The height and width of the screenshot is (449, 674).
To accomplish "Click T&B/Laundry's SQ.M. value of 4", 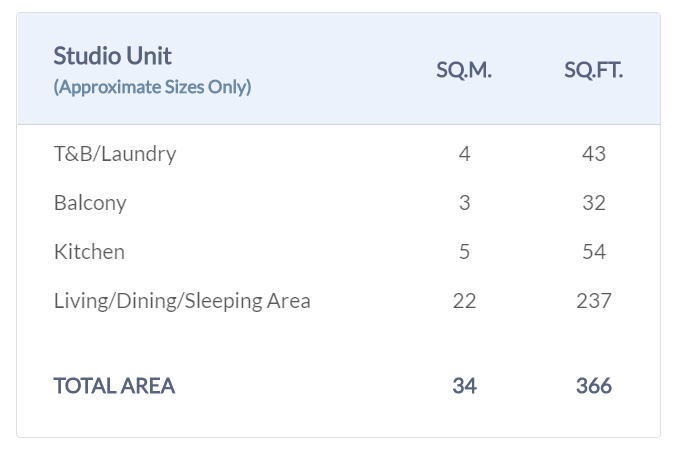I will (x=464, y=154).
